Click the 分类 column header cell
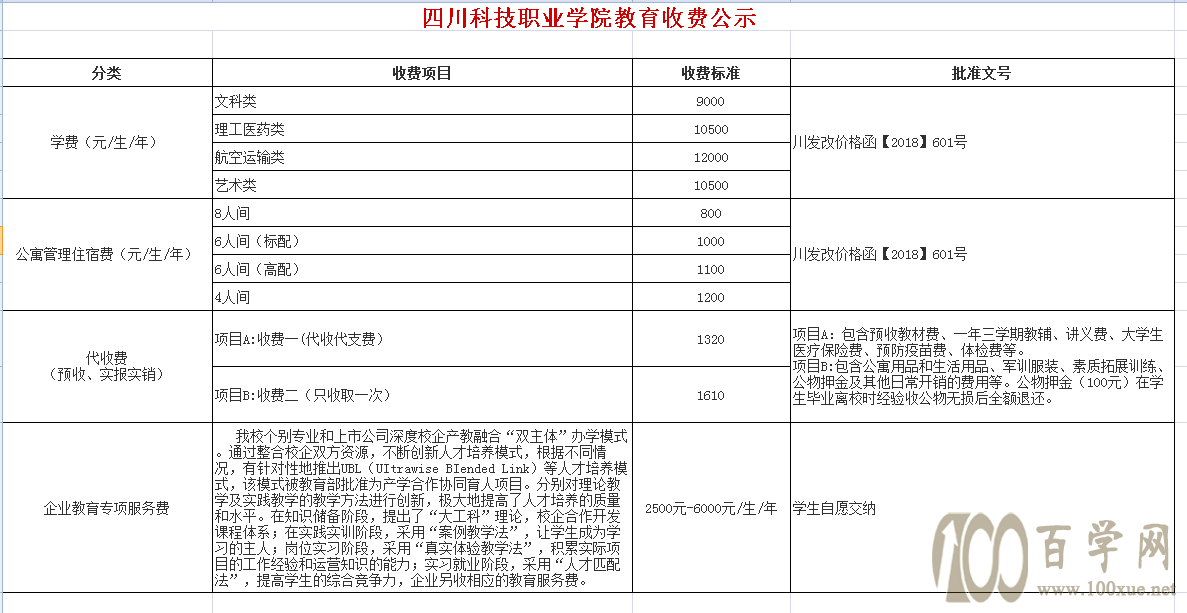 point(107,73)
